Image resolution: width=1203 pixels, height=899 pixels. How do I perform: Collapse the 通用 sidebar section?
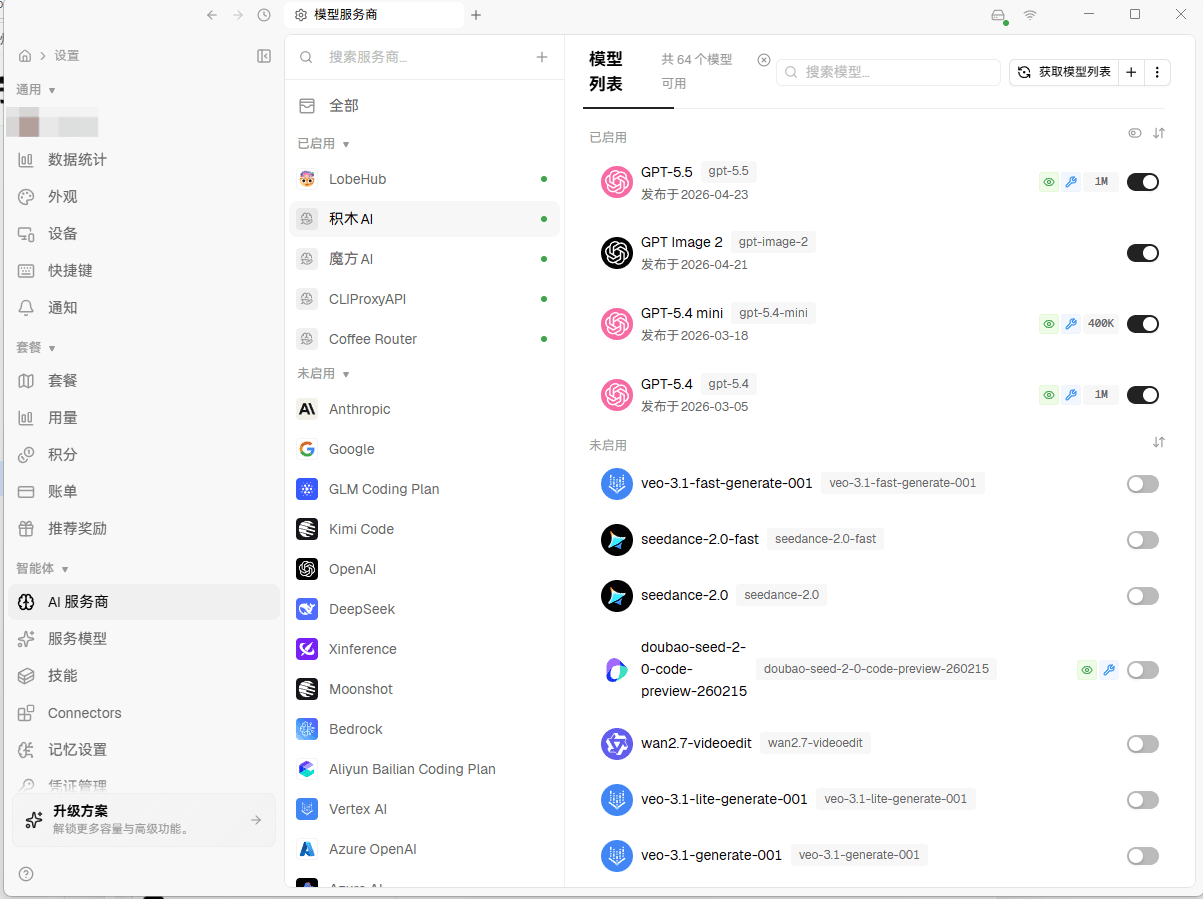coord(36,90)
